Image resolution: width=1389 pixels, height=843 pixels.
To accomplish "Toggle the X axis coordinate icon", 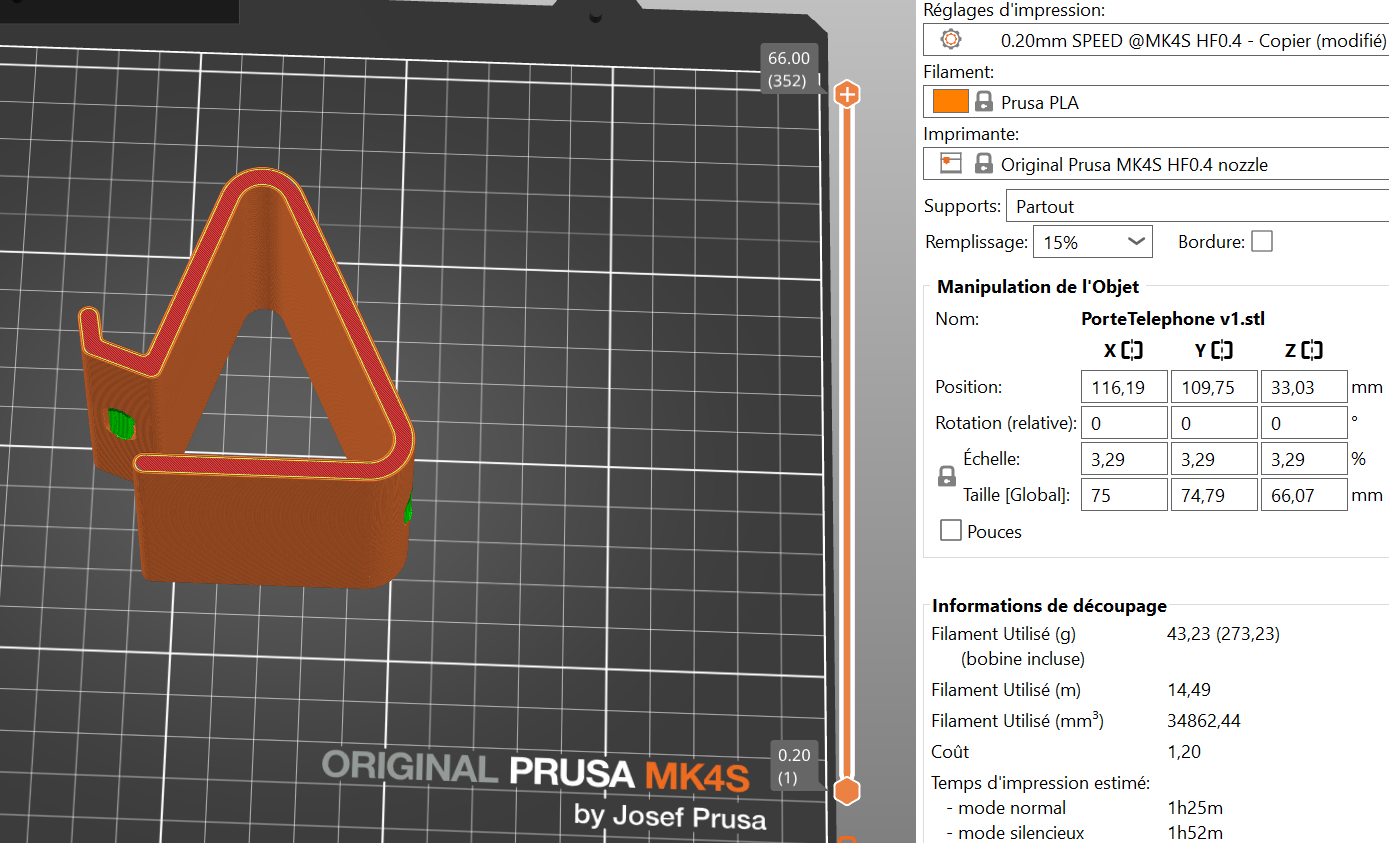I will point(1132,351).
